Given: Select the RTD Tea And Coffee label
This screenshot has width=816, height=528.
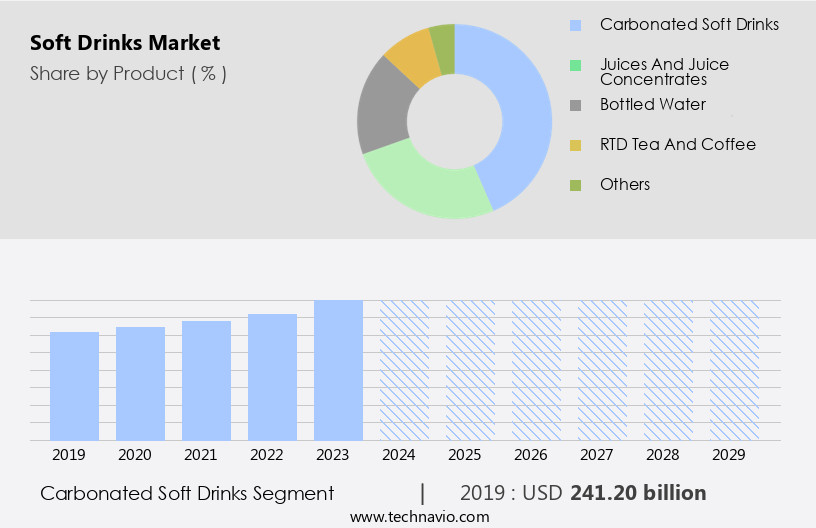Looking at the screenshot, I should (x=677, y=144).
